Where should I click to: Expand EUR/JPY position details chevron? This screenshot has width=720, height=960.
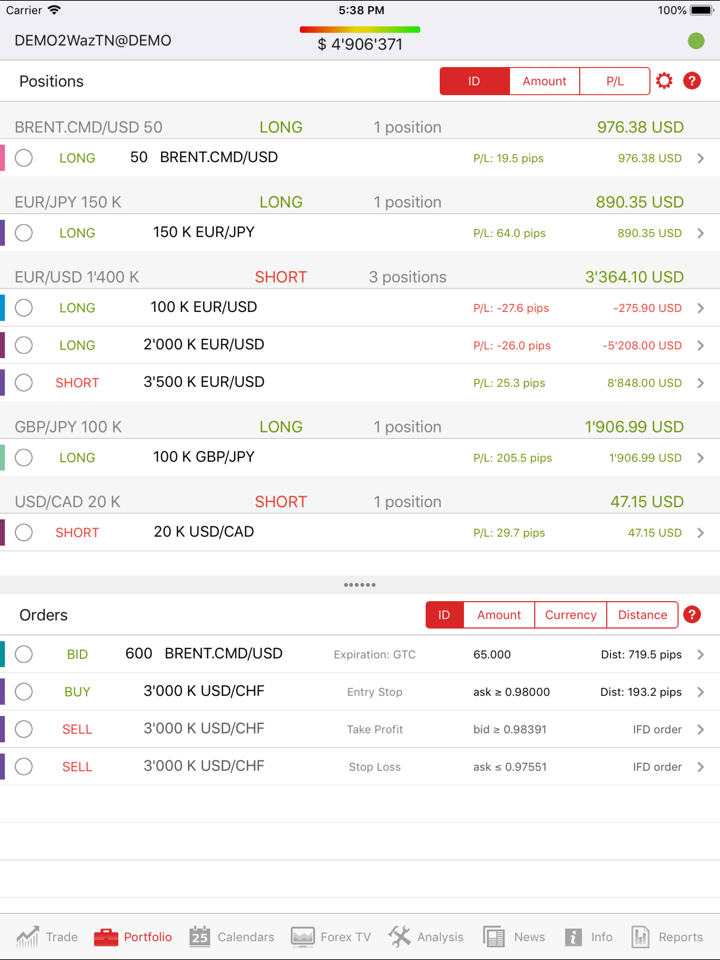click(x=700, y=233)
